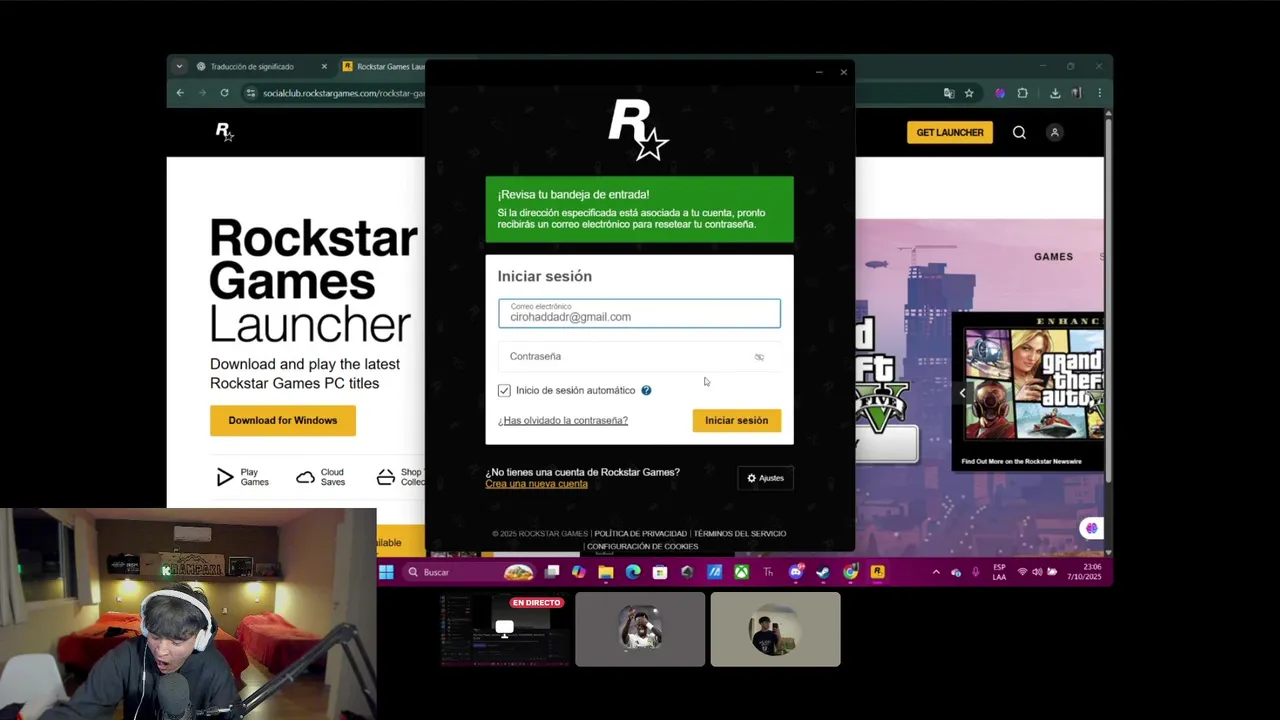
Task: Open volume control in system tray
Action: coord(1037,572)
